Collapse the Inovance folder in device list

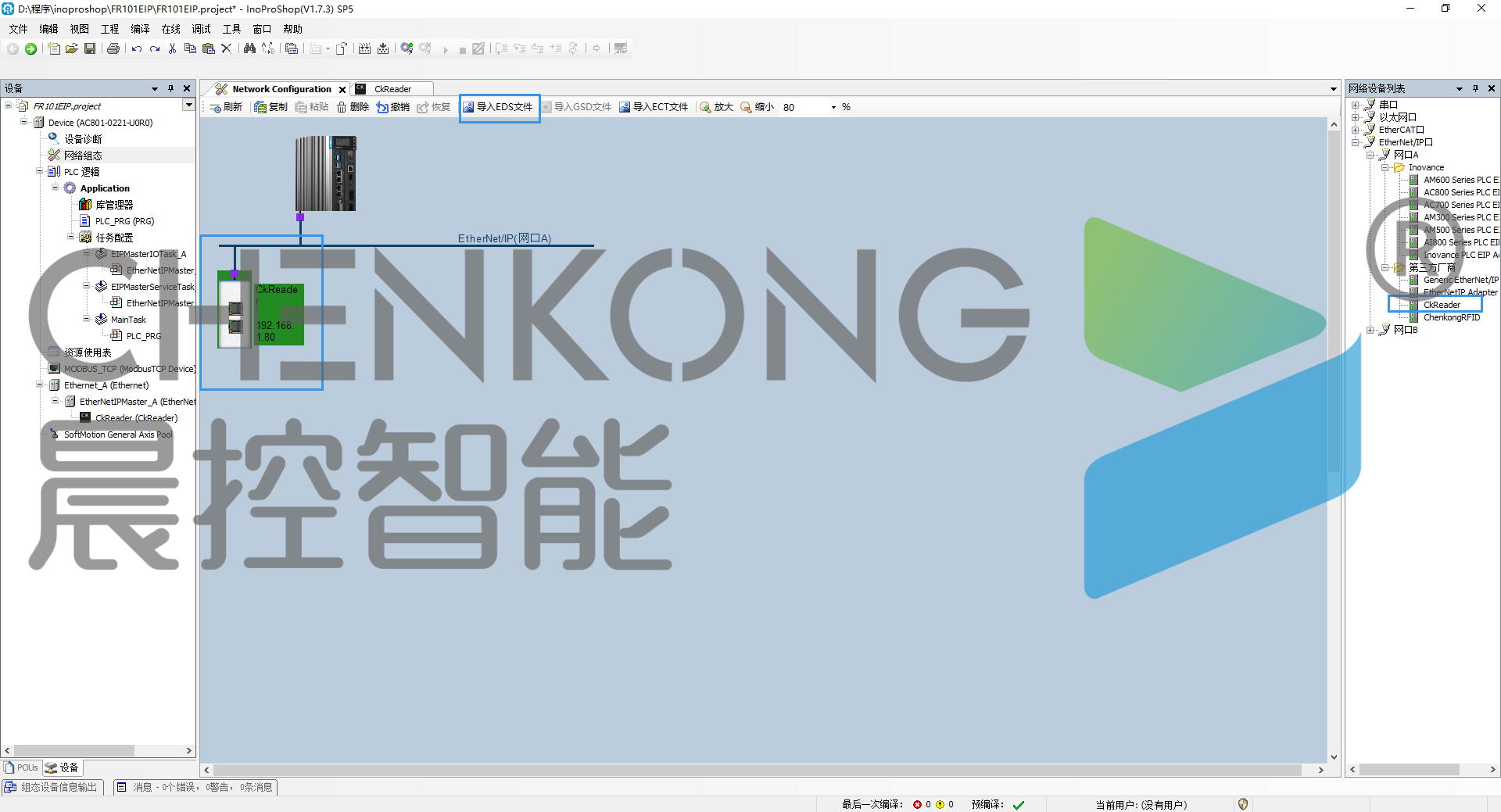(x=1385, y=167)
